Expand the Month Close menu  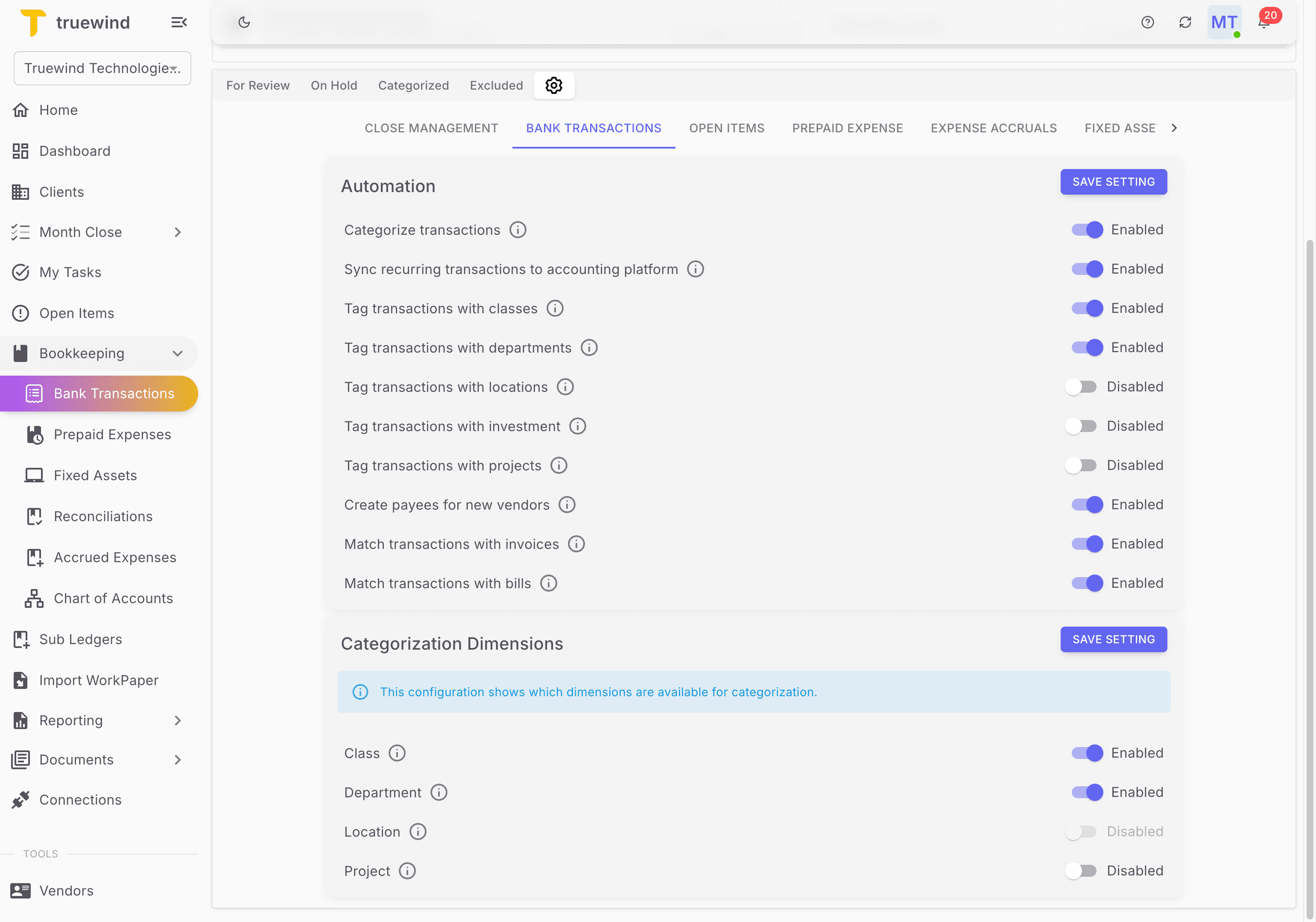pos(177,232)
